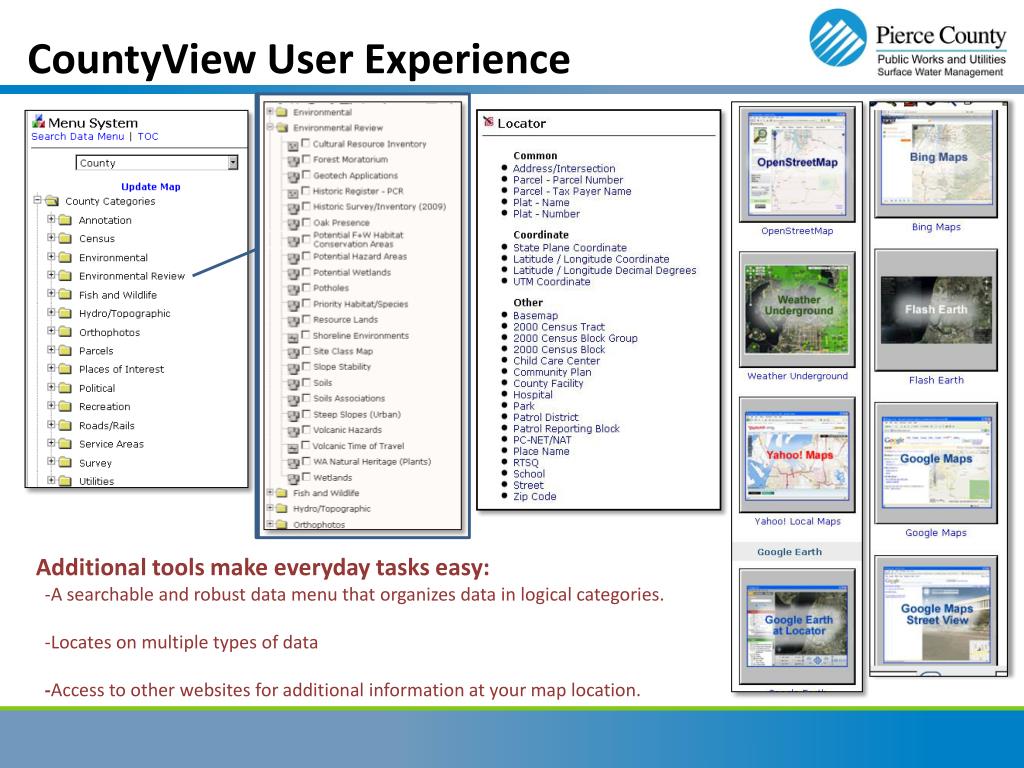Select the Basemap locator entry

[x=535, y=315]
